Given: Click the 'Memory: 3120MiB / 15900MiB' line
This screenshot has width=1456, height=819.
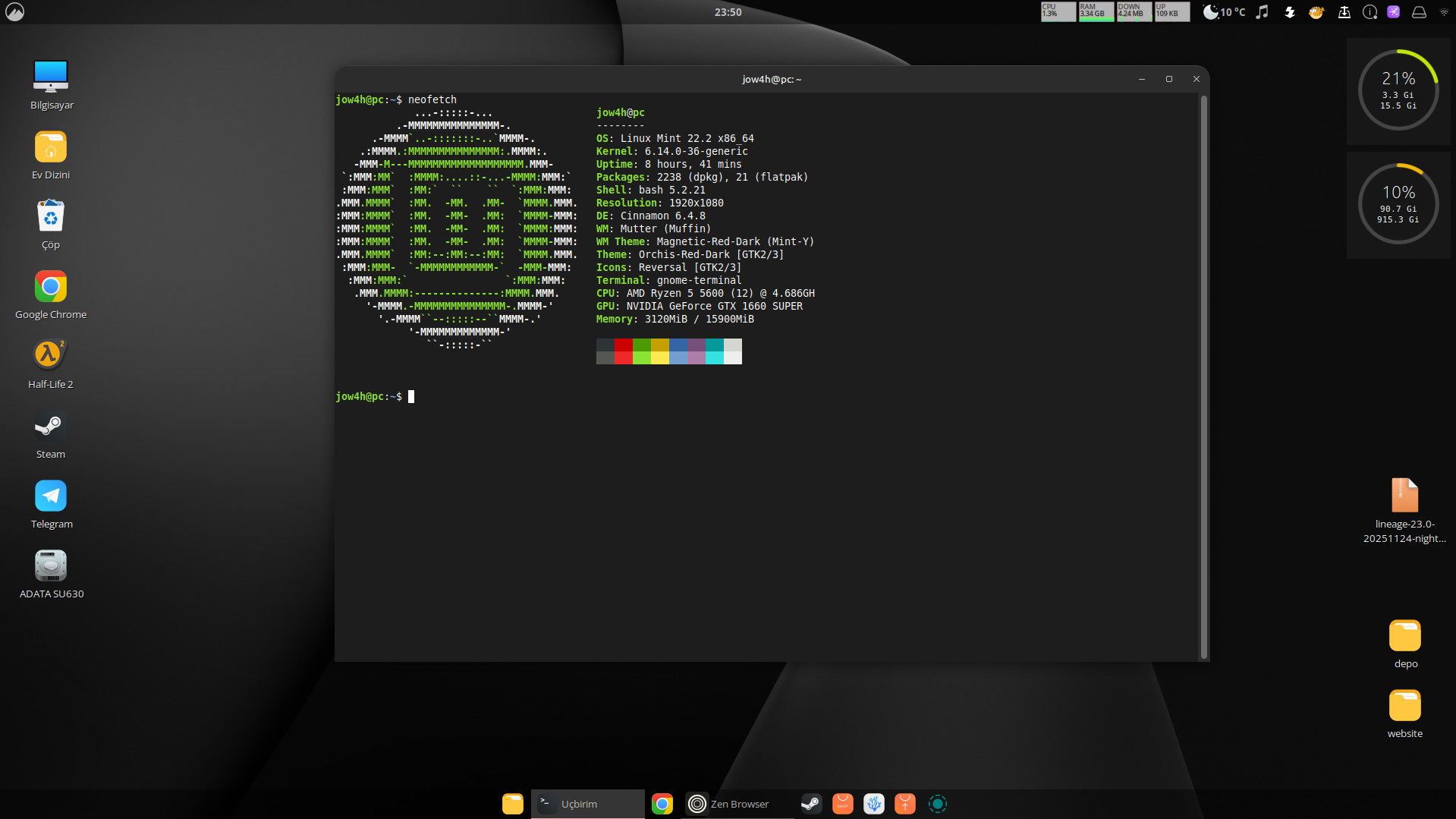Looking at the screenshot, I should (x=675, y=319).
